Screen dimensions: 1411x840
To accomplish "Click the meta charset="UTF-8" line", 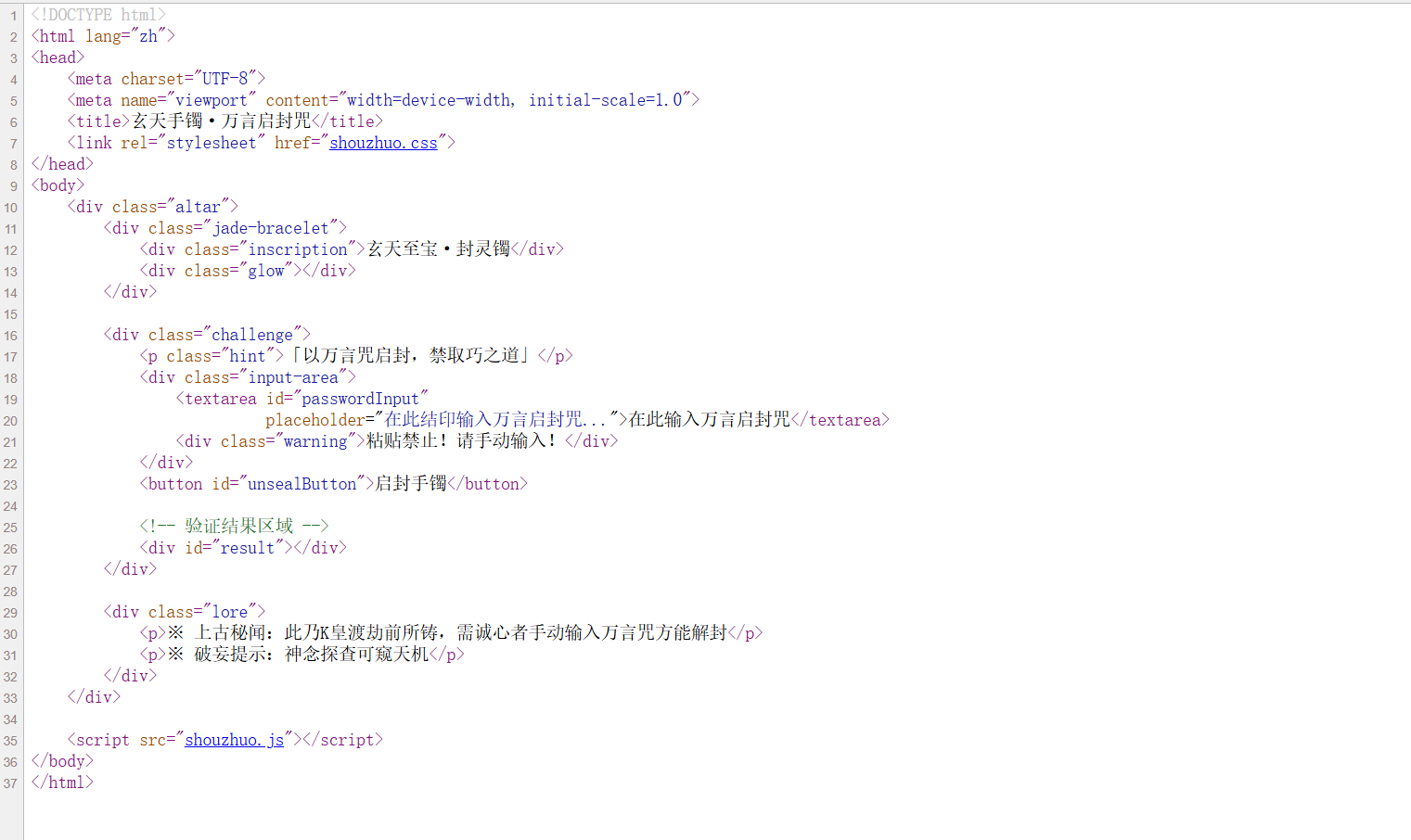I will click(x=166, y=79).
